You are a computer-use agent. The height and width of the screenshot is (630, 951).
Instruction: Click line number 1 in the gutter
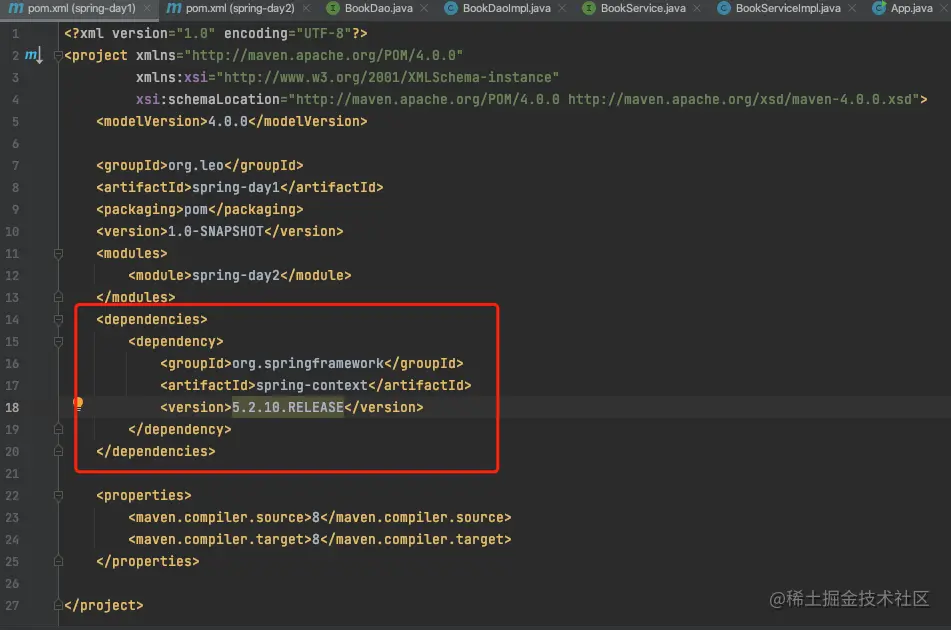(x=15, y=33)
